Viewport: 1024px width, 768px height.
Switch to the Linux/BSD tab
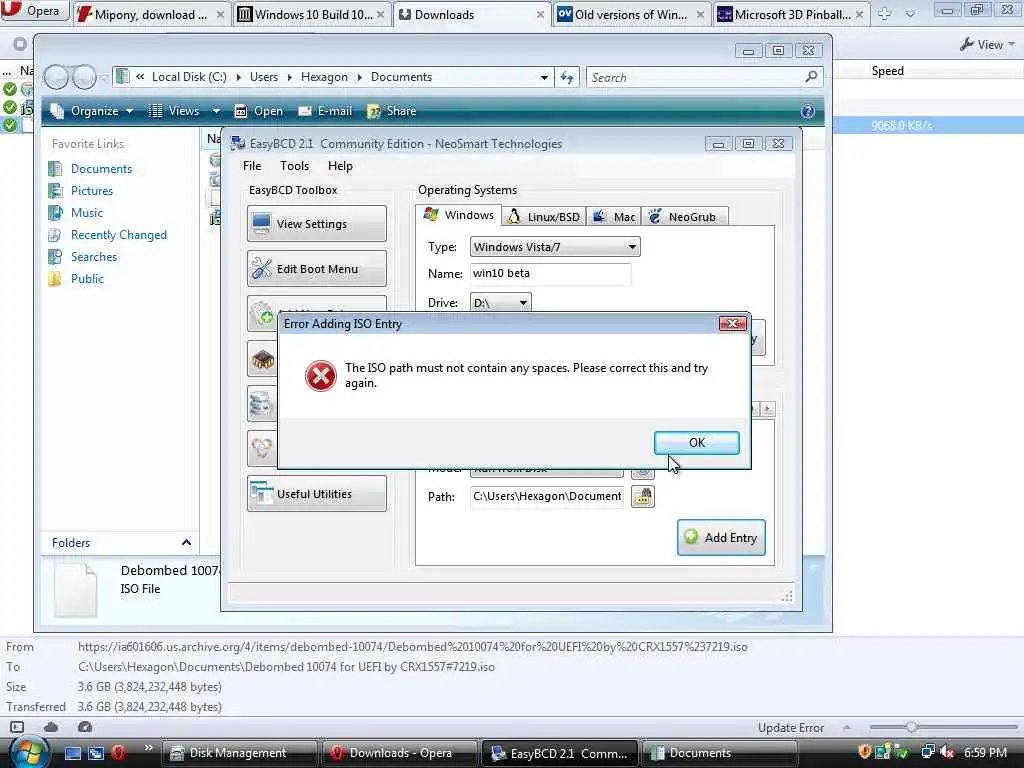point(543,216)
